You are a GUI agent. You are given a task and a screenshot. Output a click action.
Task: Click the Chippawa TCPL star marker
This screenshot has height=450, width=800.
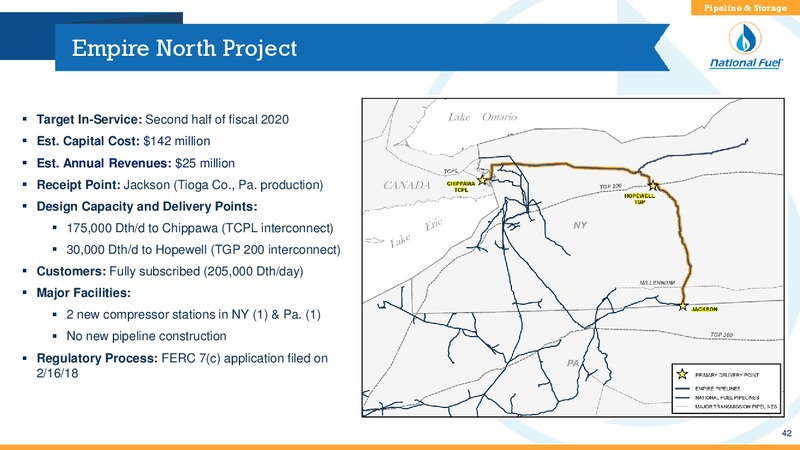tap(482, 180)
